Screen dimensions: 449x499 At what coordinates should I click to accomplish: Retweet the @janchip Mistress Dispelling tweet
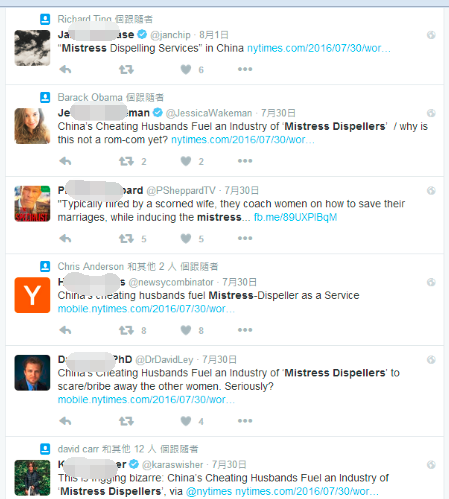(126, 69)
